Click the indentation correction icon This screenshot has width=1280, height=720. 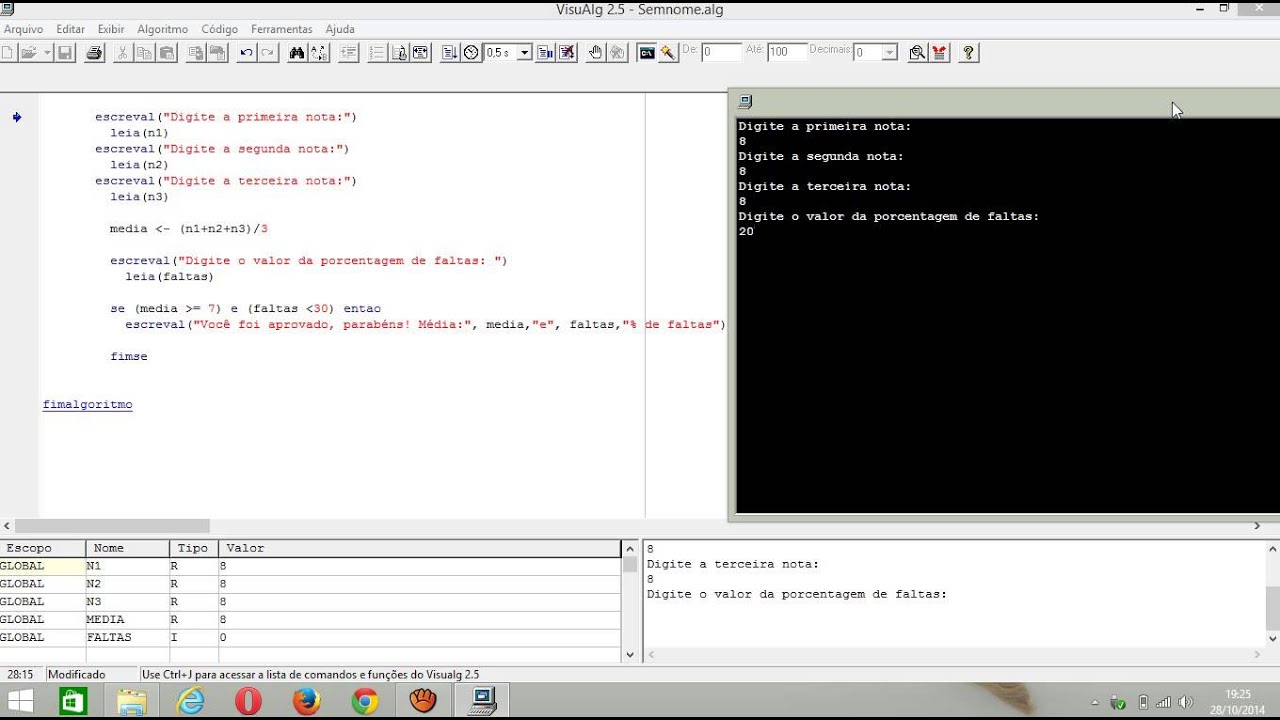point(348,52)
